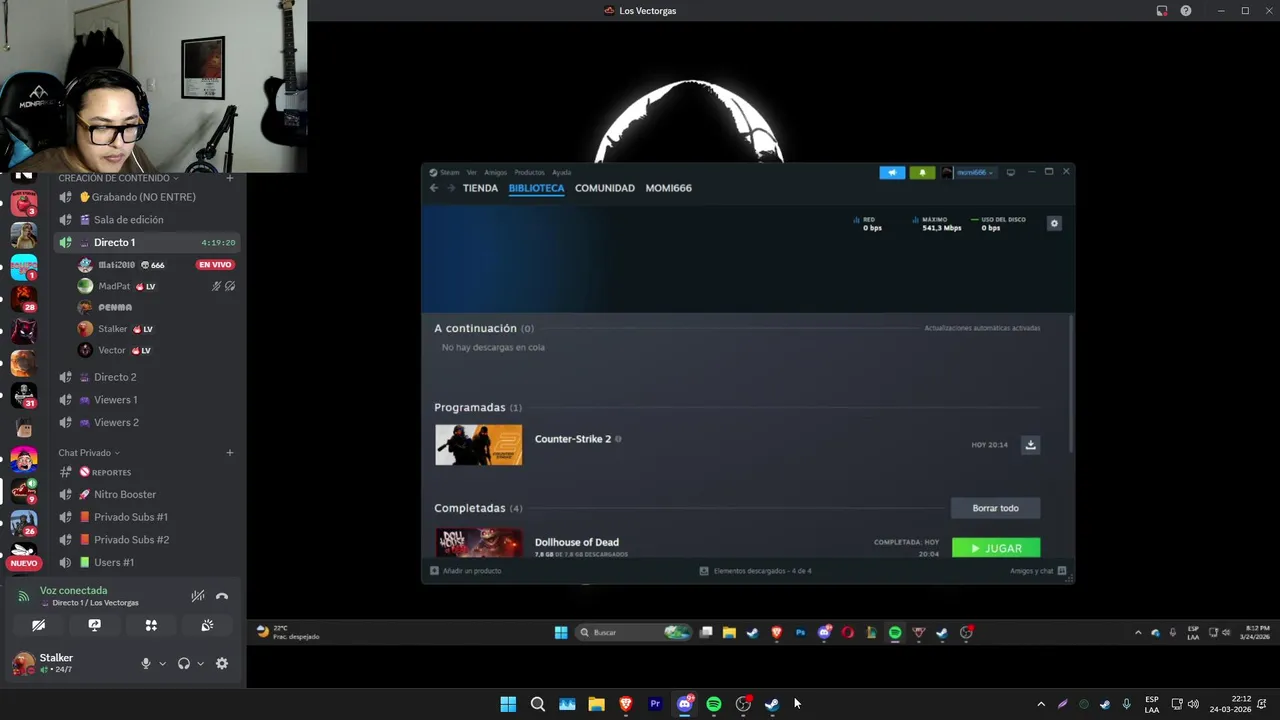Open Premiere Pro from the bottom taskbar

655,704
